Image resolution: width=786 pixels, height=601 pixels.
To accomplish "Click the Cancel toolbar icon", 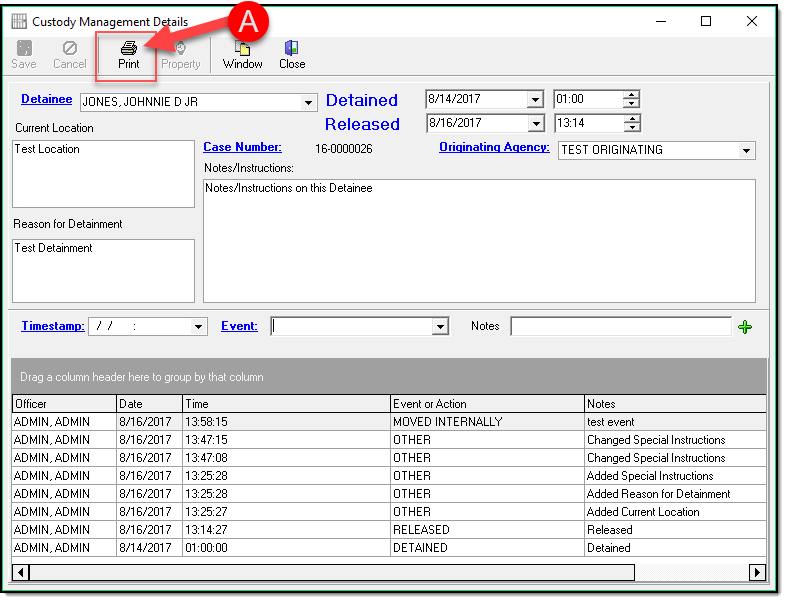I will pyautogui.click(x=70, y=48).
